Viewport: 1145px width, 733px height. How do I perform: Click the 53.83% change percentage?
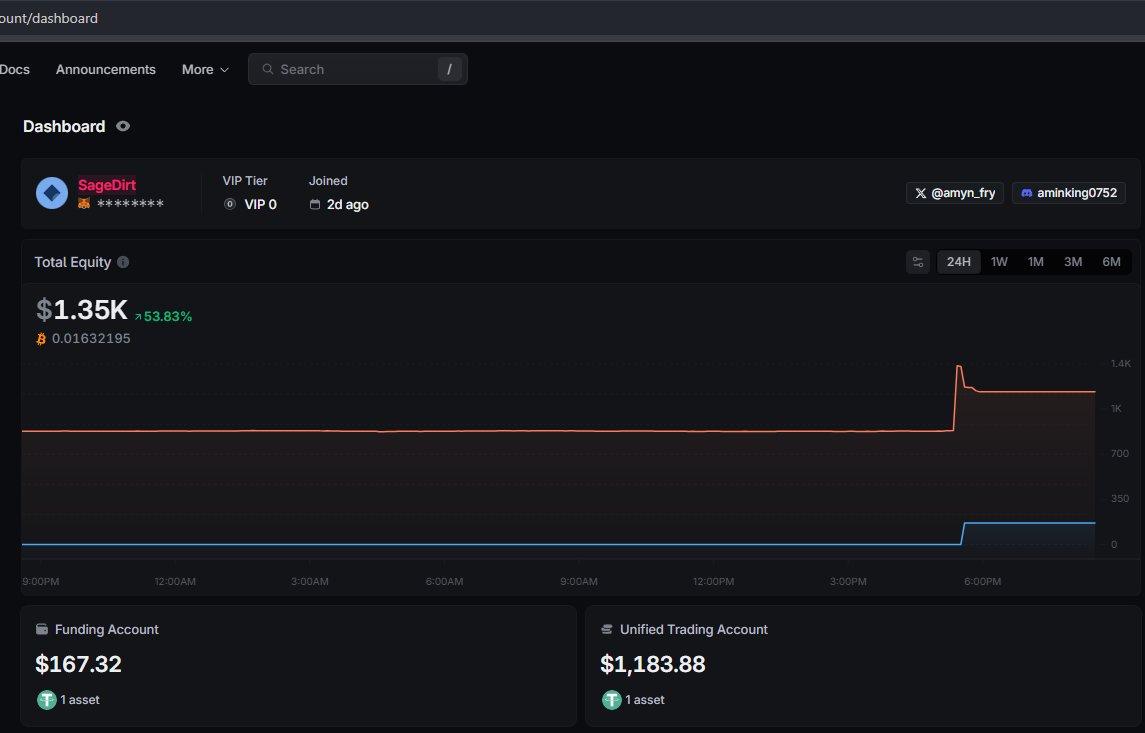click(168, 317)
